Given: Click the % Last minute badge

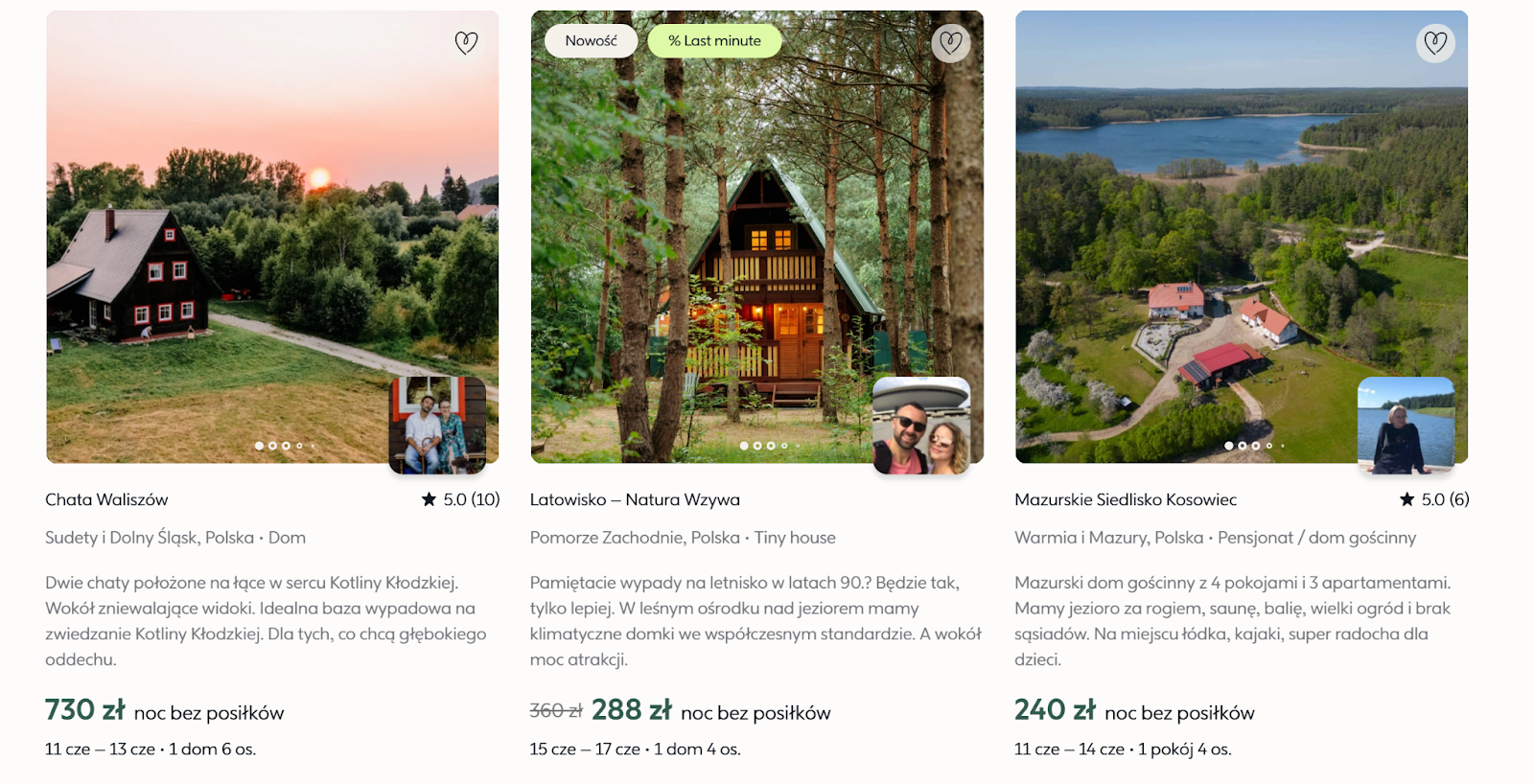Looking at the screenshot, I should point(714,40).
